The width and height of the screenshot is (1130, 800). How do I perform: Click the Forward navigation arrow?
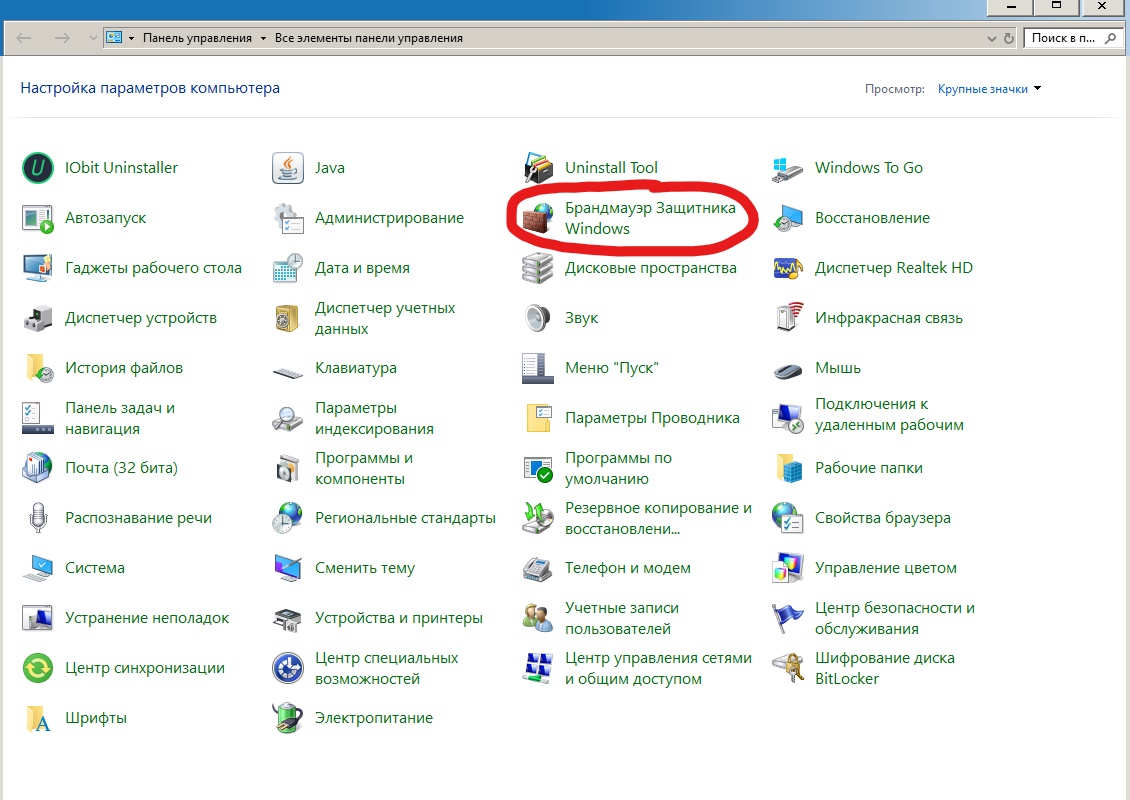[63, 37]
